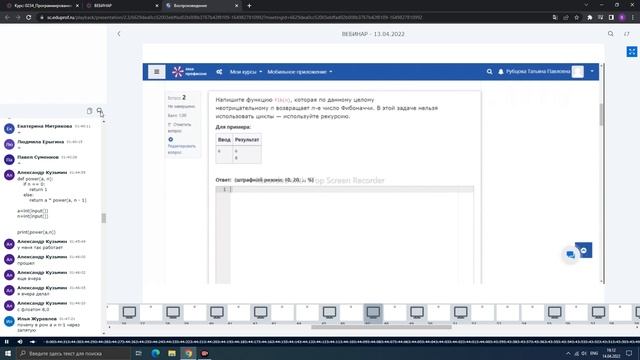Click the gears icon in blue header
640x360 pixels.
[x=219, y=72]
